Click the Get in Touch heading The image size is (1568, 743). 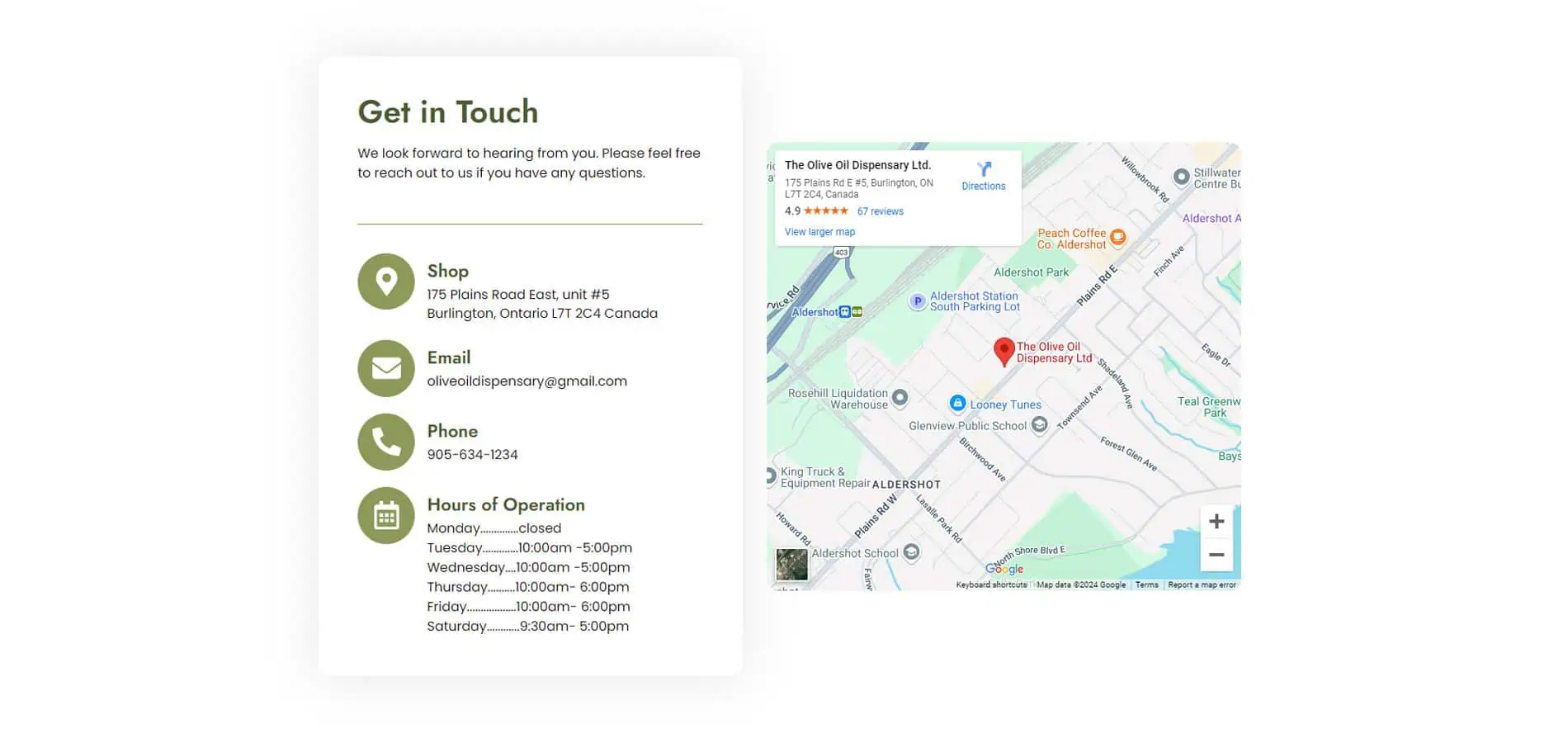pos(447,111)
